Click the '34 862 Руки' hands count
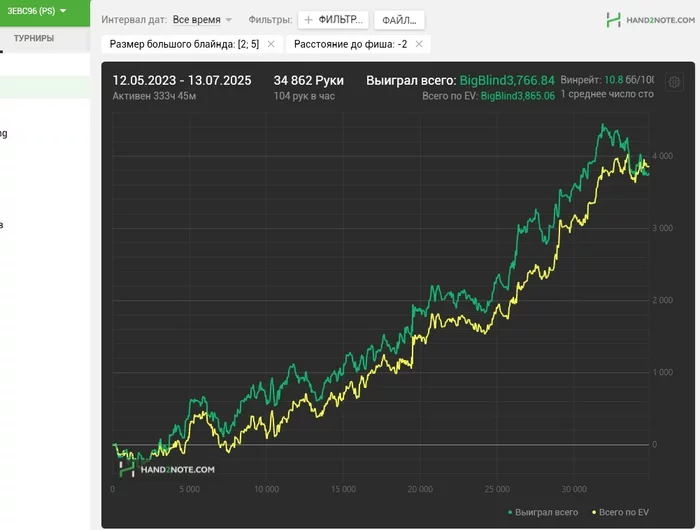 click(309, 80)
